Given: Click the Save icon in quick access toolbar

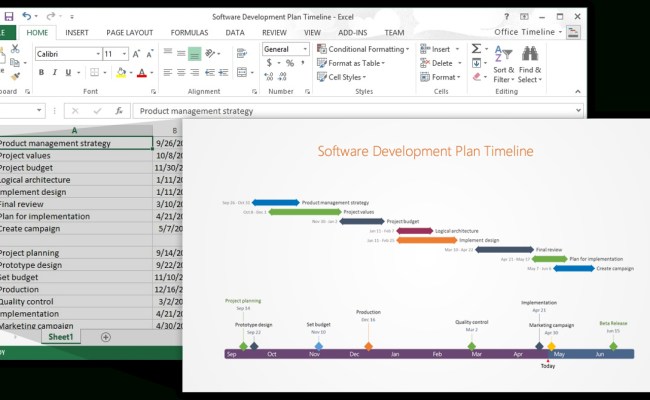Looking at the screenshot, I should click(x=9, y=17).
